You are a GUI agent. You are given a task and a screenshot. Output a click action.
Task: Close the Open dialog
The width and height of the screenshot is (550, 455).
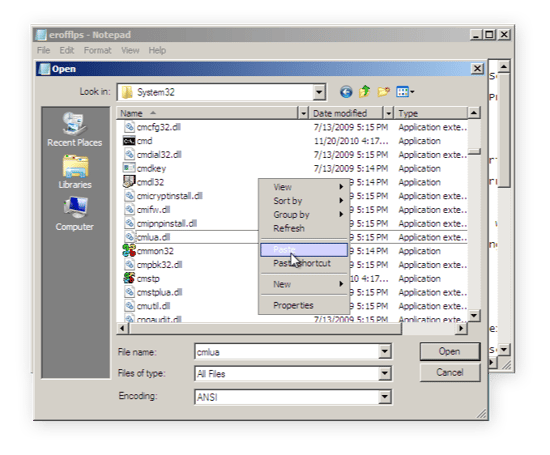coord(477,68)
